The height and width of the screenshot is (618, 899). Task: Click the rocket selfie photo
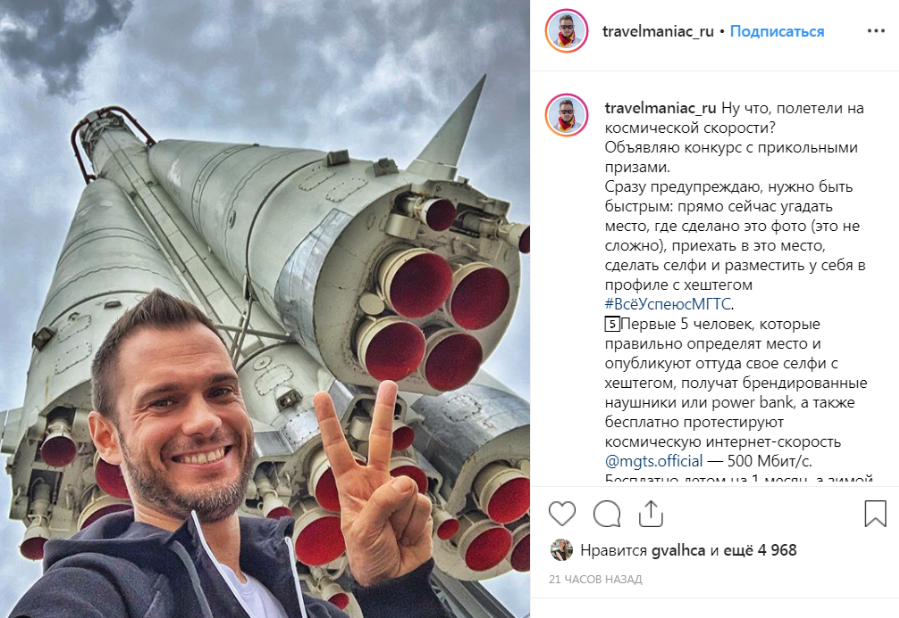click(265, 309)
